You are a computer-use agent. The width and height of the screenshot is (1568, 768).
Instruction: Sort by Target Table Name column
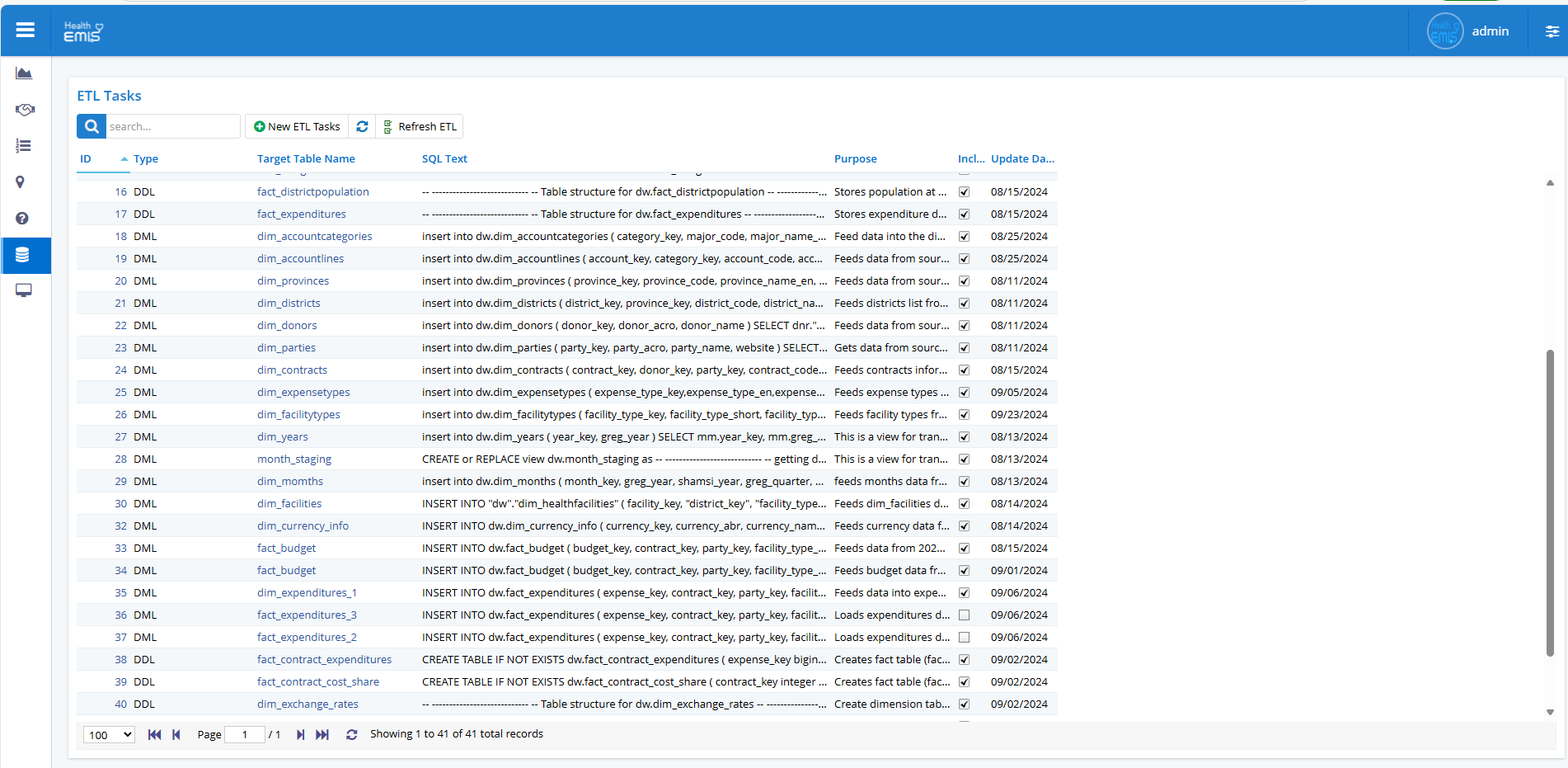tap(306, 159)
